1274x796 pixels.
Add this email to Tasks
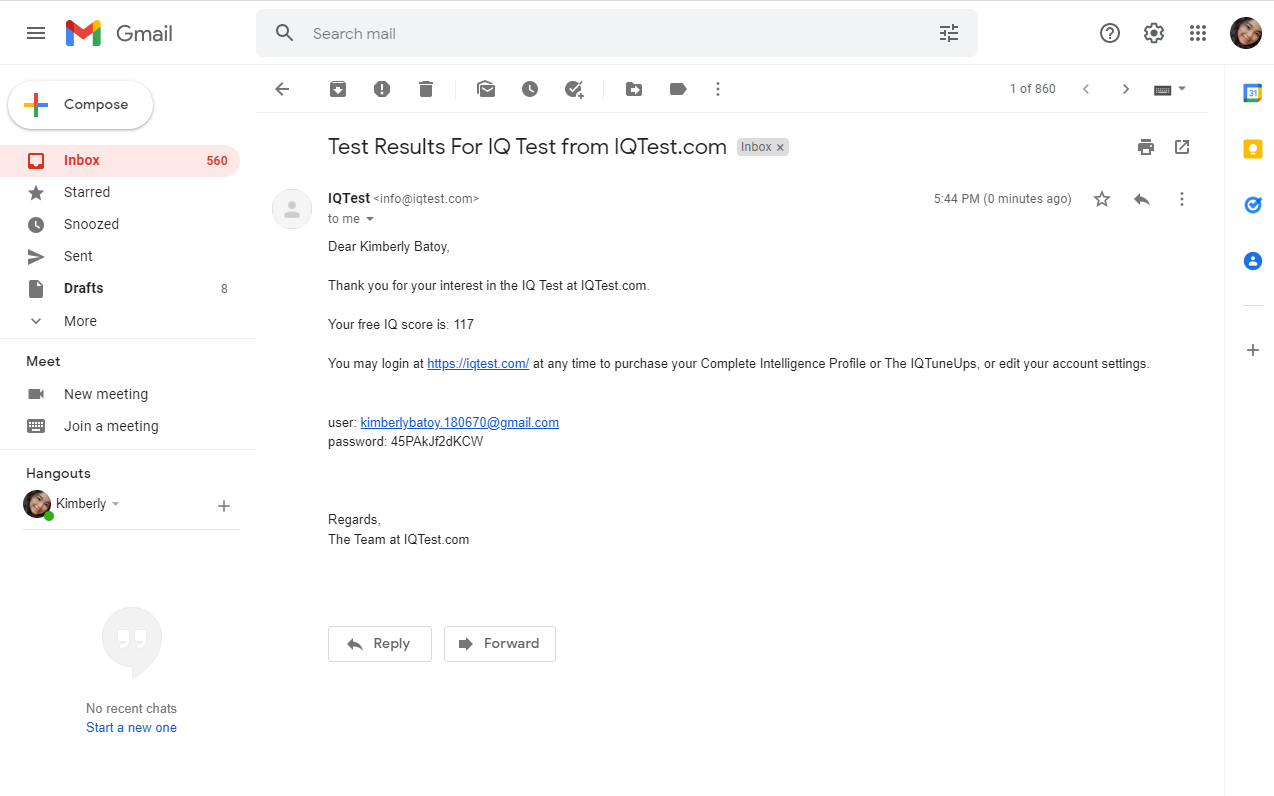[x=574, y=89]
